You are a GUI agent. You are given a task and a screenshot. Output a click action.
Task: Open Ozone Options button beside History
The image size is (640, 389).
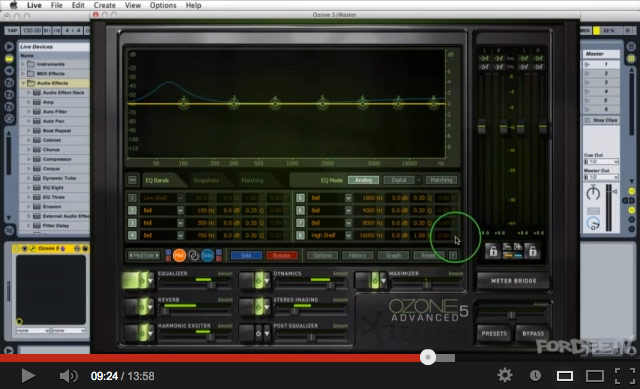click(x=322, y=256)
